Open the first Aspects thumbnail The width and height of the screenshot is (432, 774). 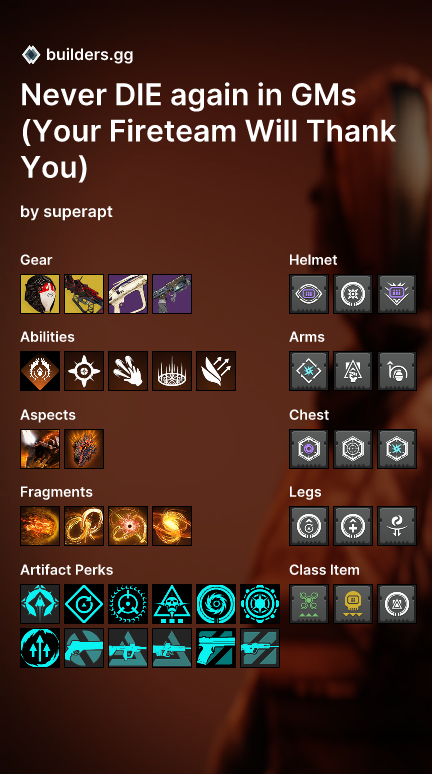[x=40, y=449]
